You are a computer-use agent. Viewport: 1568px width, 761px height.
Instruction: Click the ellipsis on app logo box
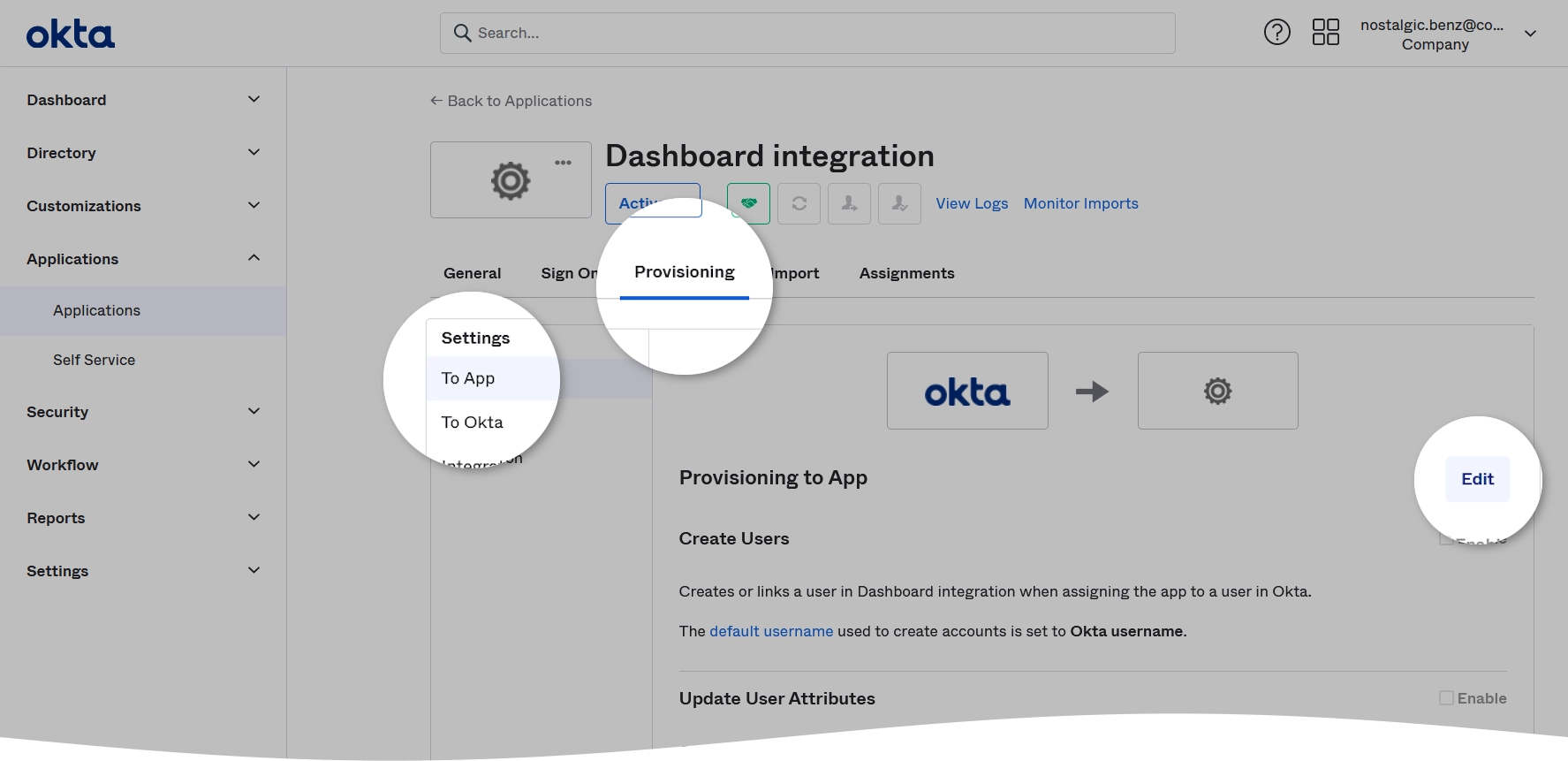click(563, 163)
